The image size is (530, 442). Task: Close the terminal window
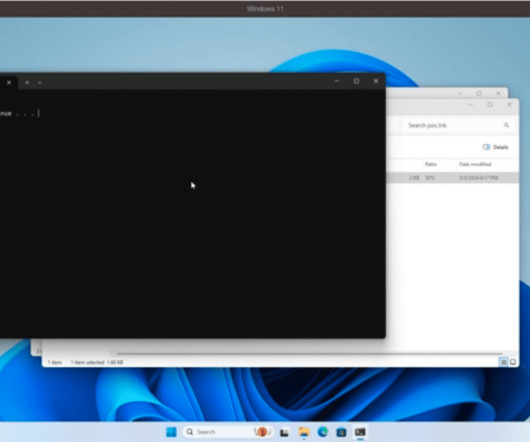[x=376, y=81]
